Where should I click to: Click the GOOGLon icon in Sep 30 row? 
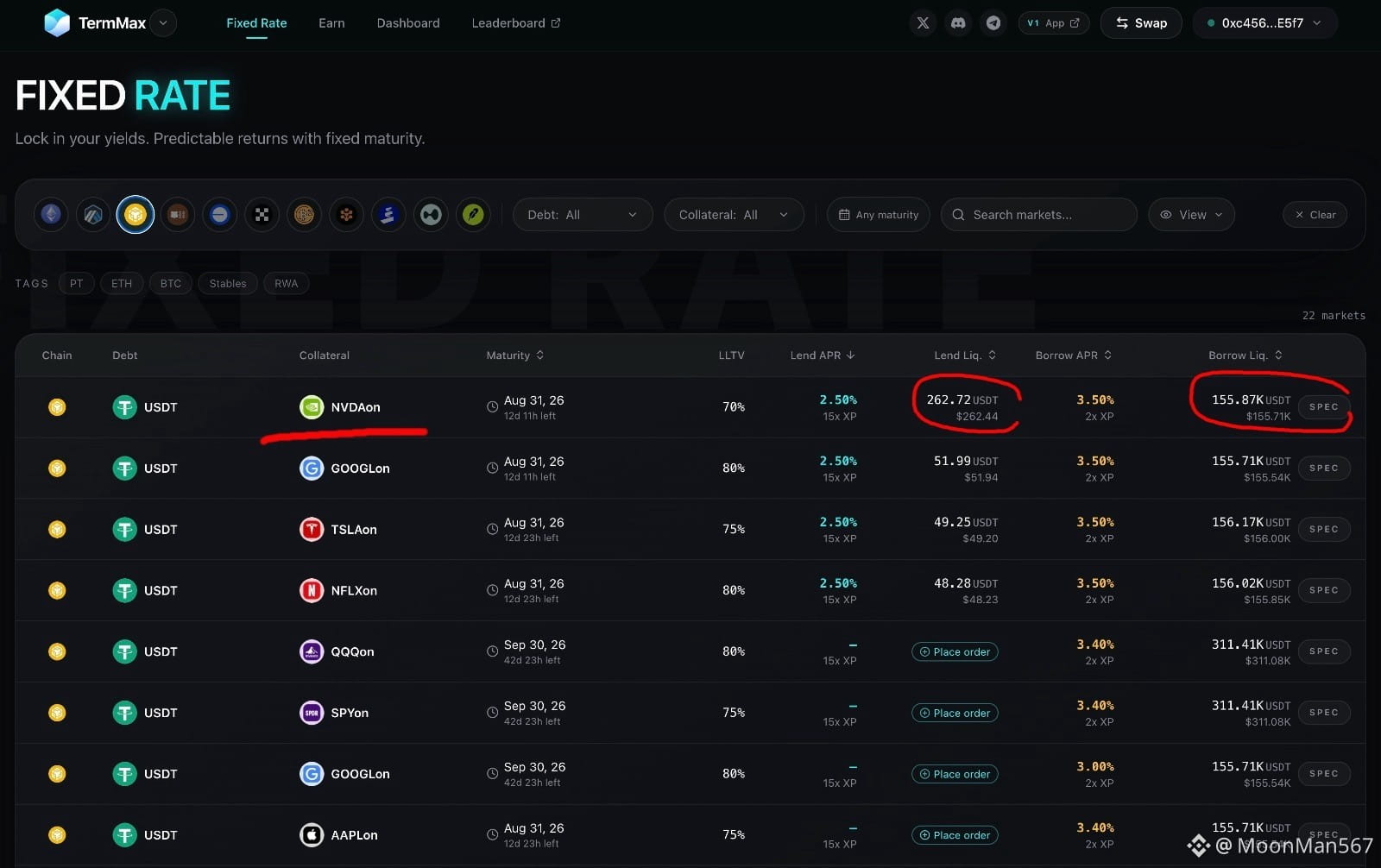click(x=312, y=774)
